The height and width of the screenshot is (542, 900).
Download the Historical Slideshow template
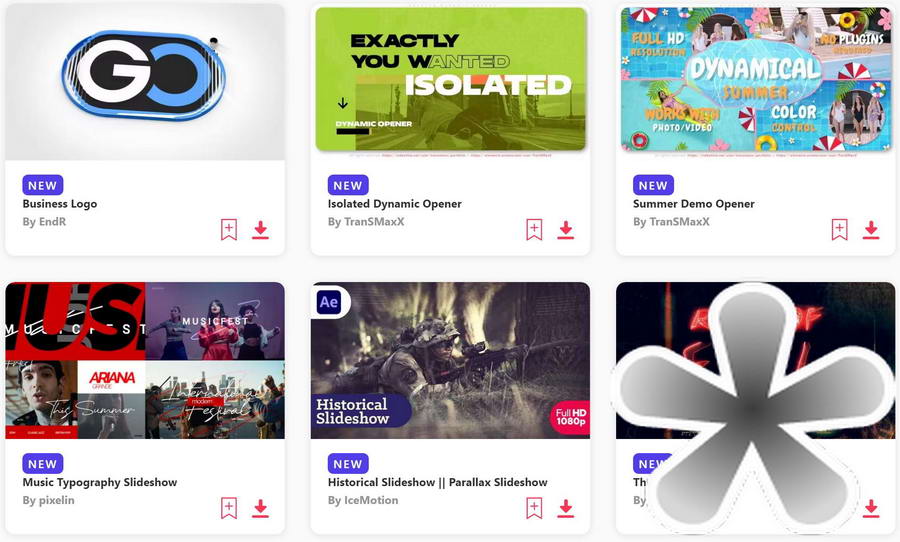pos(565,508)
